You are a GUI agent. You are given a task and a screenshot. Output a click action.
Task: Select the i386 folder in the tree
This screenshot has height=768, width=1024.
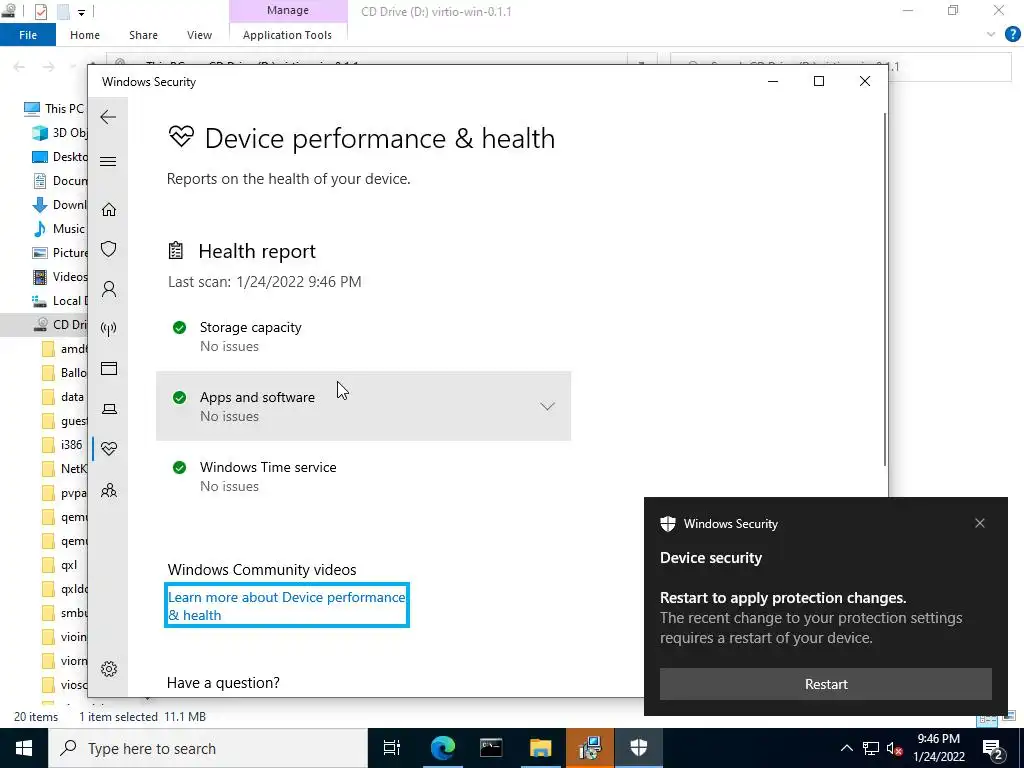coord(63,445)
